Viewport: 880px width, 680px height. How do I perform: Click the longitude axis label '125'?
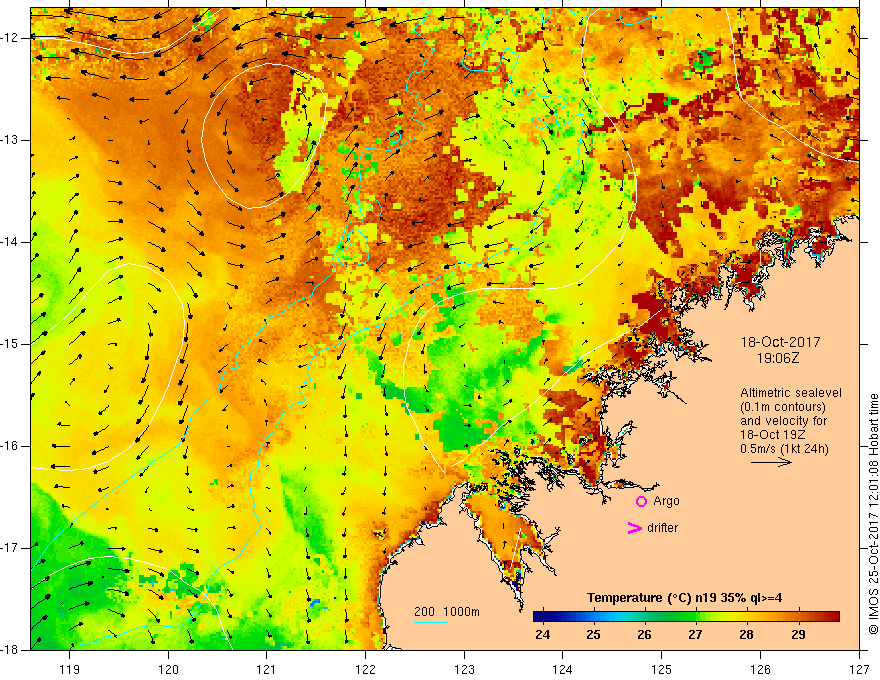[x=662, y=669]
